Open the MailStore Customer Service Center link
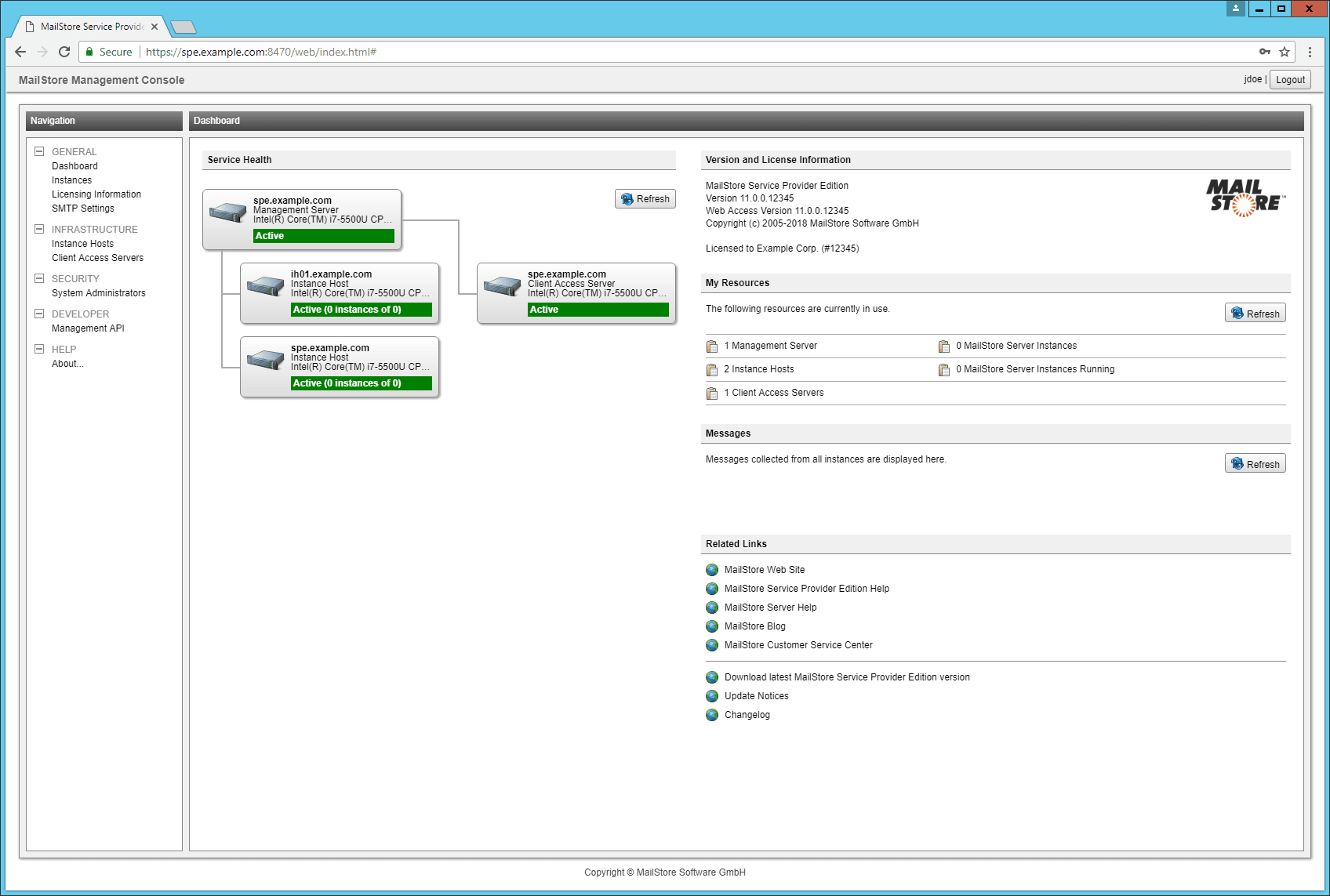The height and width of the screenshot is (896, 1330). pos(798,645)
